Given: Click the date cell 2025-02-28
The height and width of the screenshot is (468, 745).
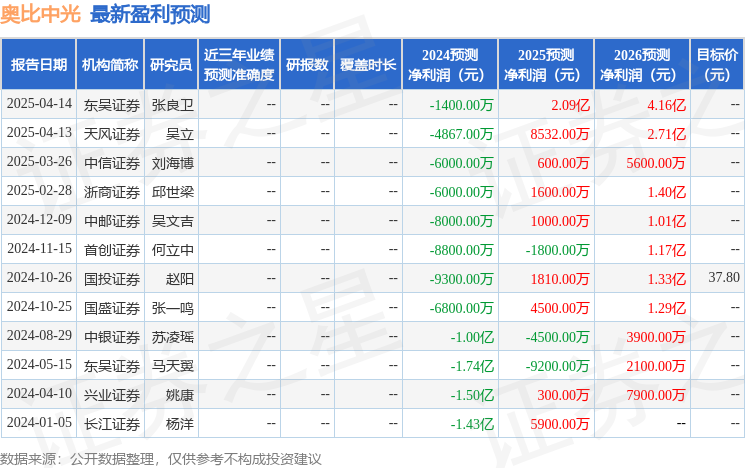Looking at the screenshot, I should 39,191.
